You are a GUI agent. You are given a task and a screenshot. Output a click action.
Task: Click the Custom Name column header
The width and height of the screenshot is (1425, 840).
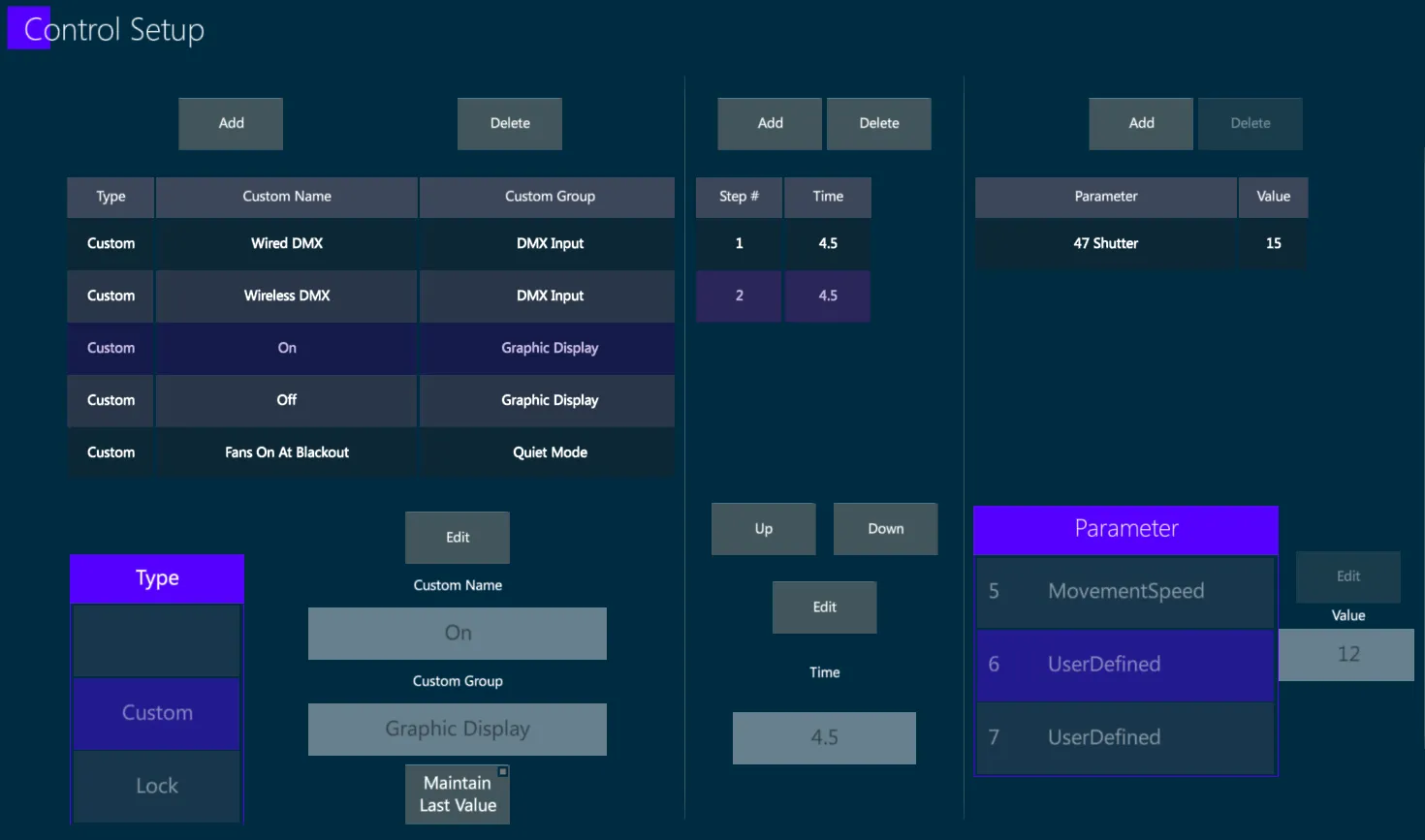tap(287, 197)
